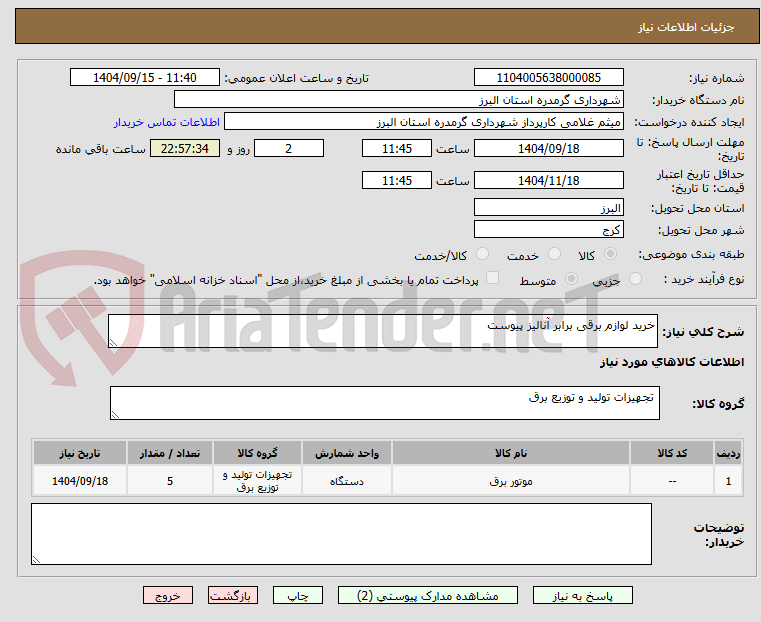Click the resize grip of توضیحات خریدار box
The height and width of the screenshot is (622, 761).
tap(36, 559)
